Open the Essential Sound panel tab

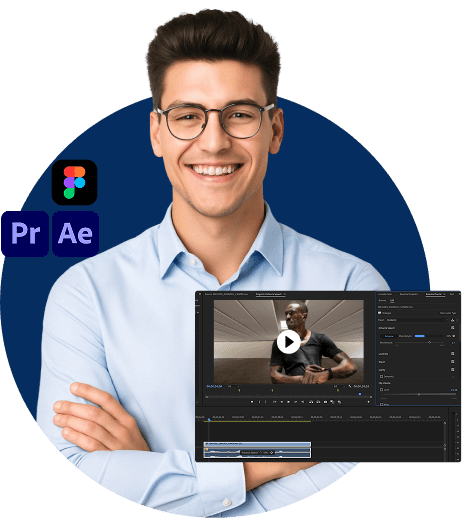434,294
